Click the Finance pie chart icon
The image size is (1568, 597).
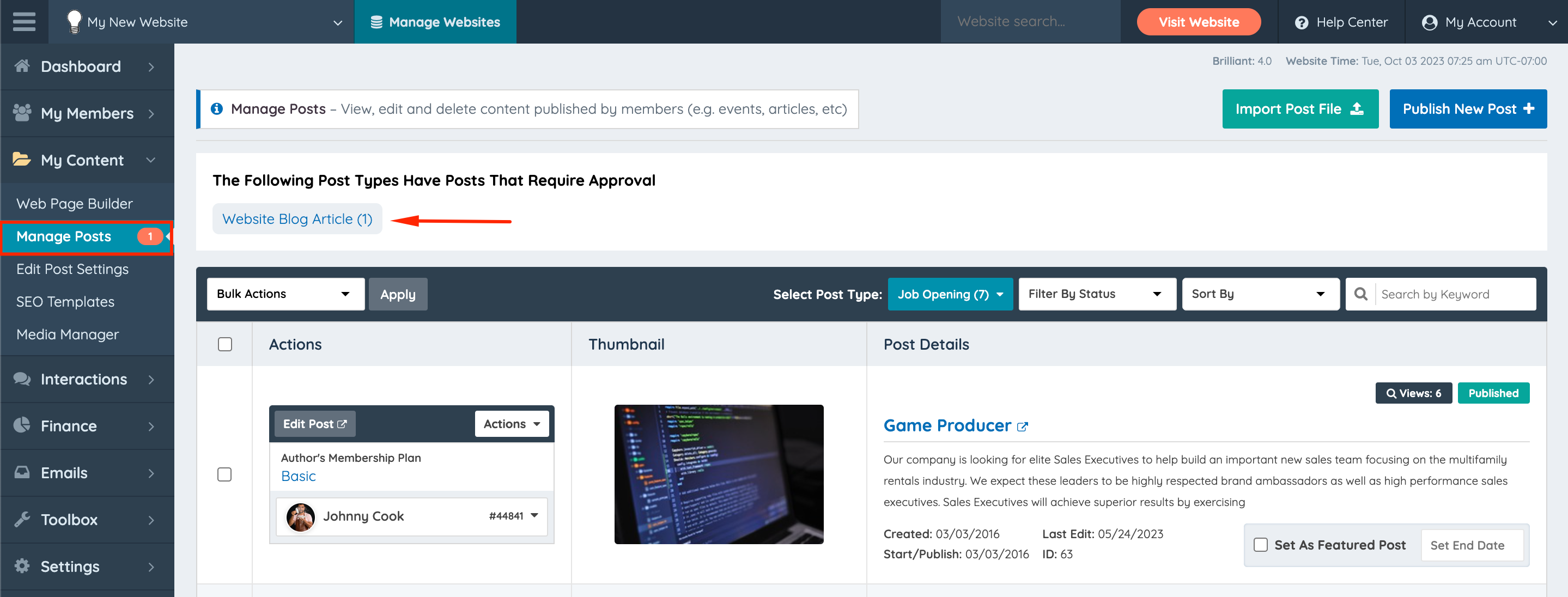coord(22,425)
